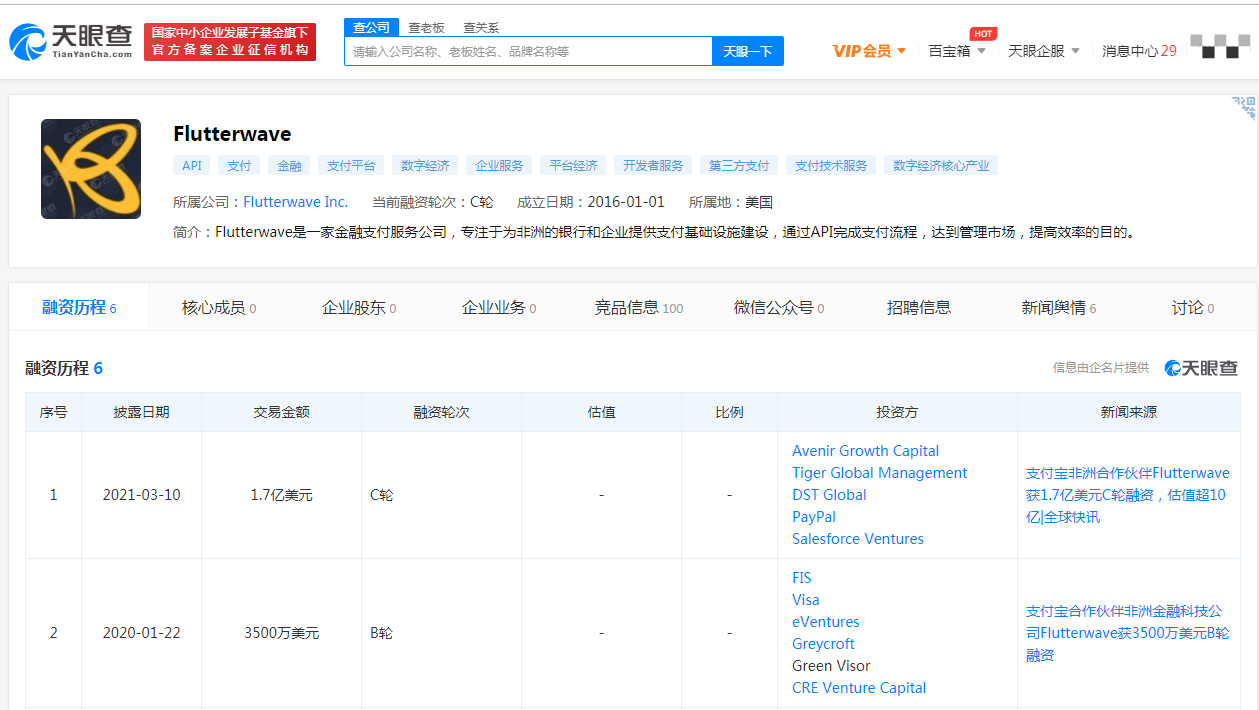Click the 天眼查 logo beside funding table

(x=1201, y=368)
